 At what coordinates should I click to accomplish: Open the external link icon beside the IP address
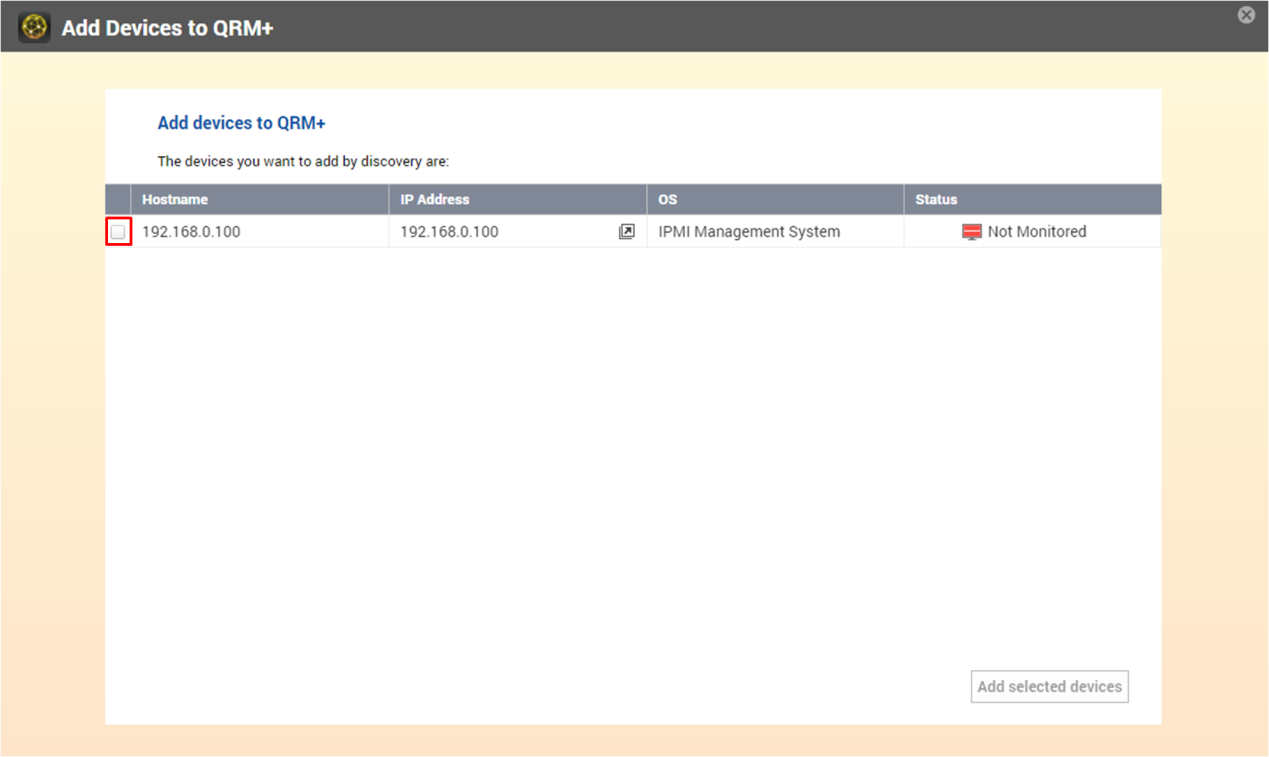coord(627,232)
